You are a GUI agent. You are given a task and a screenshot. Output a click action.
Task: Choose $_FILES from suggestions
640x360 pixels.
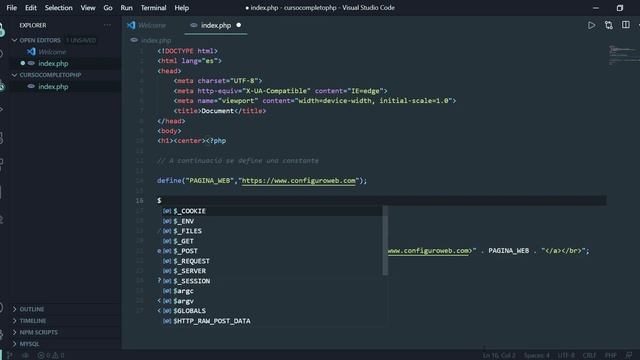coord(272,231)
